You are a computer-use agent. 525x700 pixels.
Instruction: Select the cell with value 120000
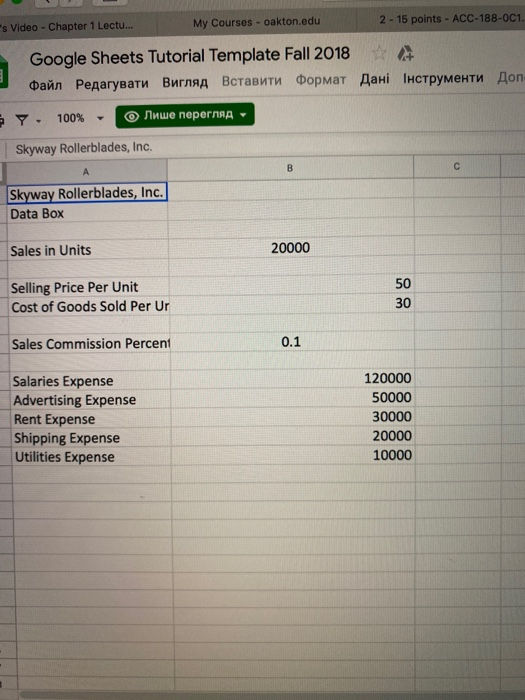click(292, 379)
